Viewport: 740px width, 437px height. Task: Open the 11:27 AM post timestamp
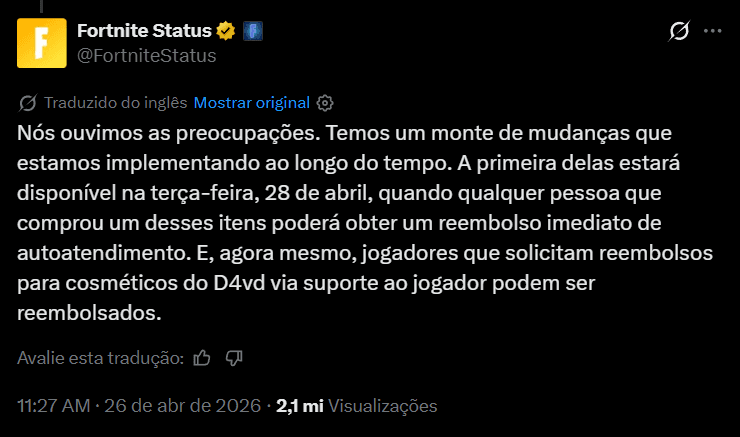tap(54, 406)
